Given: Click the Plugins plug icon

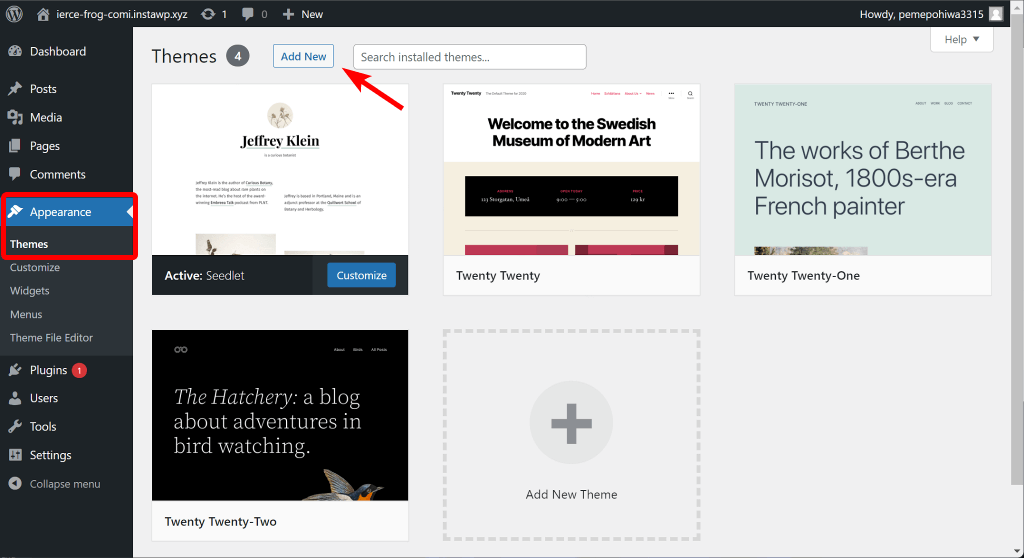Looking at the screenshot, I should pyautogui.click(x=15, y=370).
